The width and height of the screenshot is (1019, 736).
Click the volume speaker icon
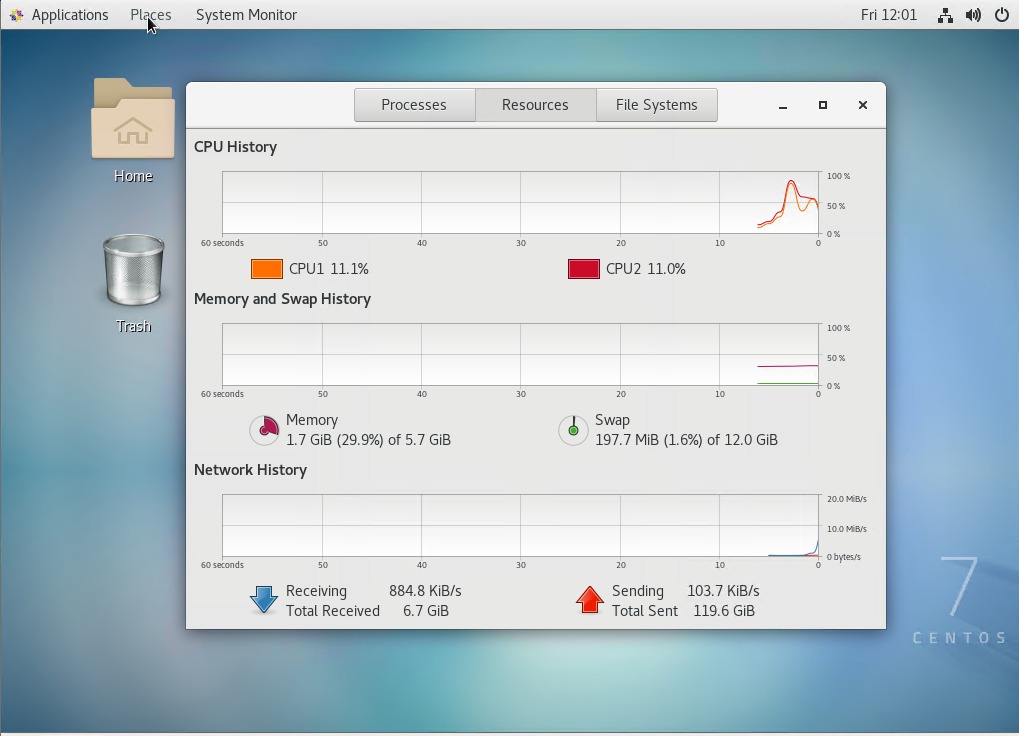[973, 15]
